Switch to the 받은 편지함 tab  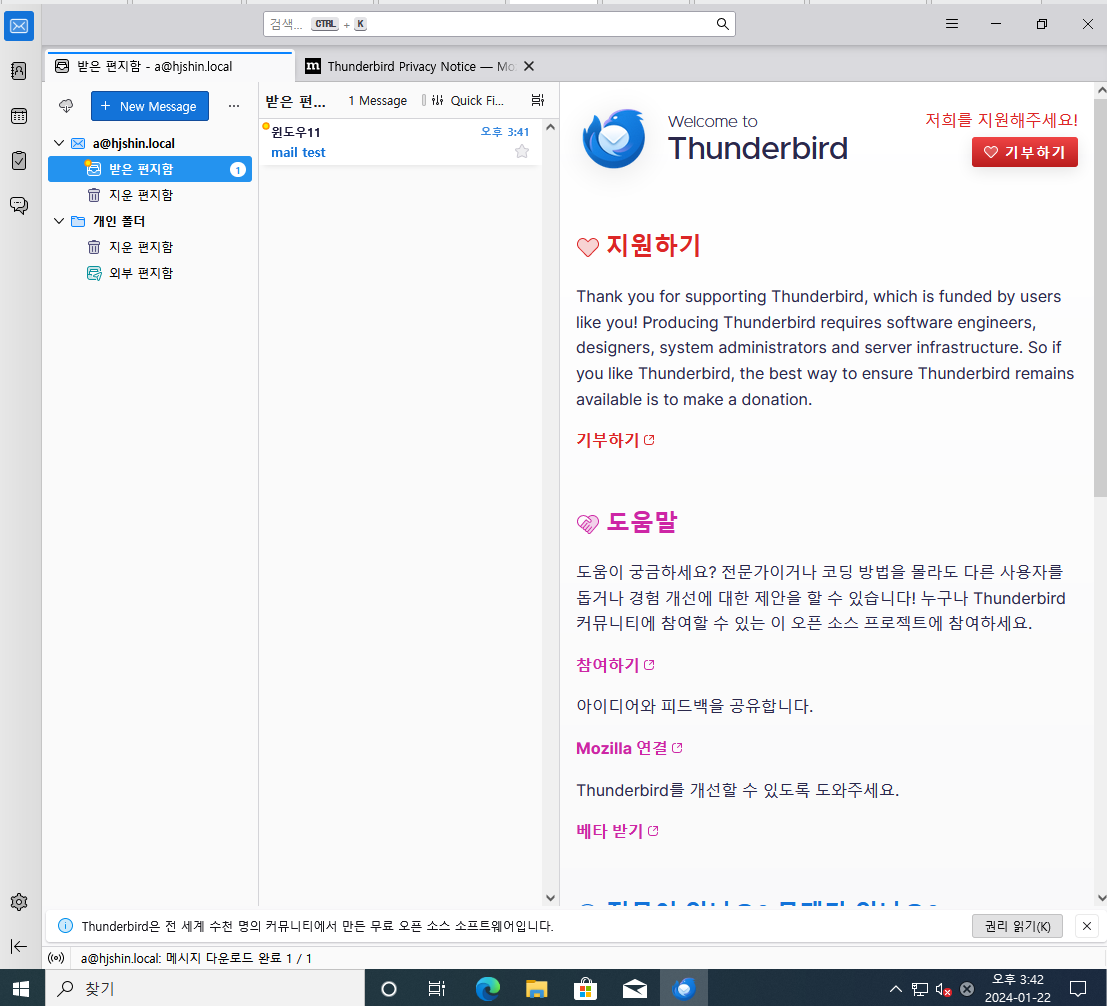pos(169,66)
